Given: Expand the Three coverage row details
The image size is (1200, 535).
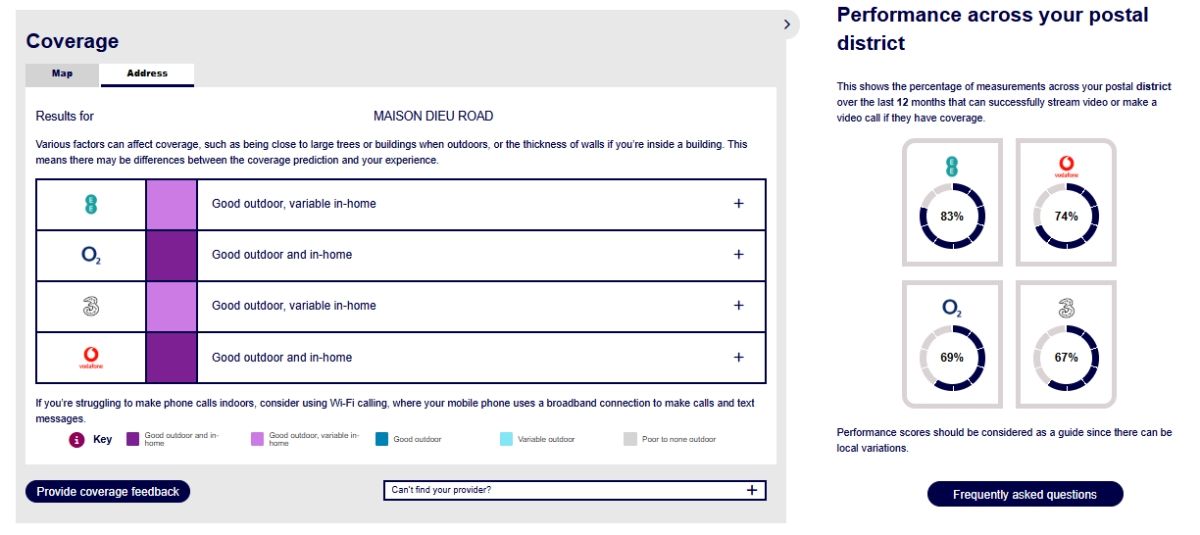Looking at the screenshot, I should [x=739, y=306].
